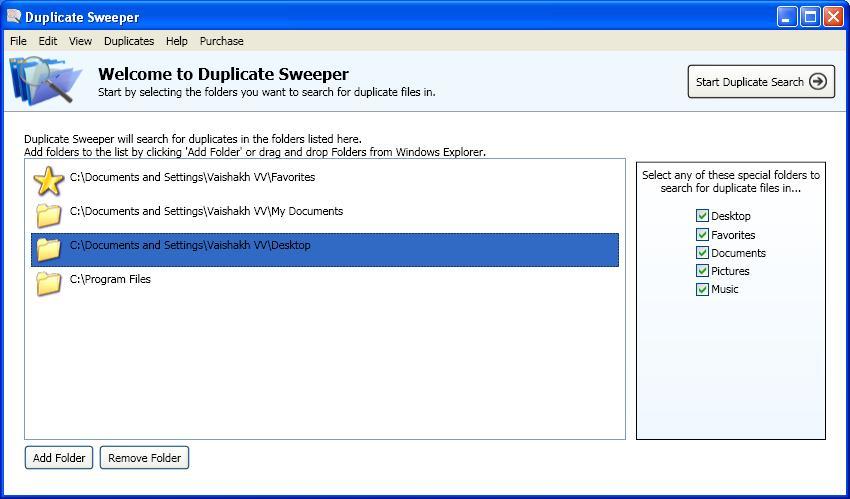Click the folder icon next to C:\Program Files
This screenshot has width=850, height=499.
point(49,283)
